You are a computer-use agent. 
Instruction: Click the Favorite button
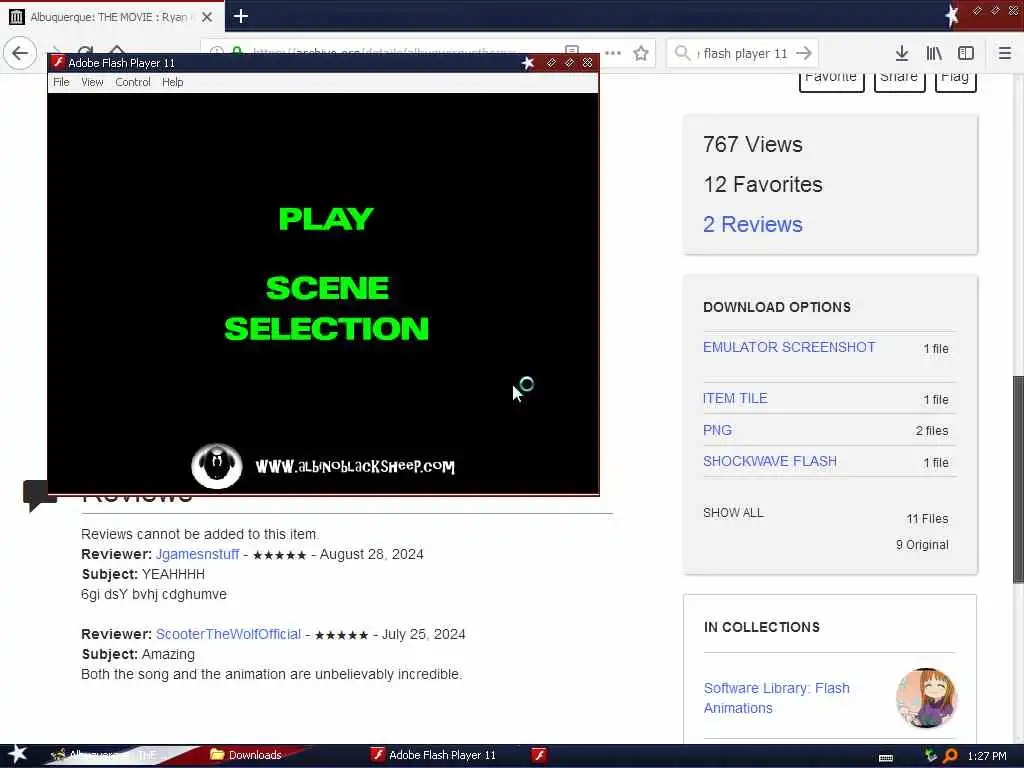831,81
